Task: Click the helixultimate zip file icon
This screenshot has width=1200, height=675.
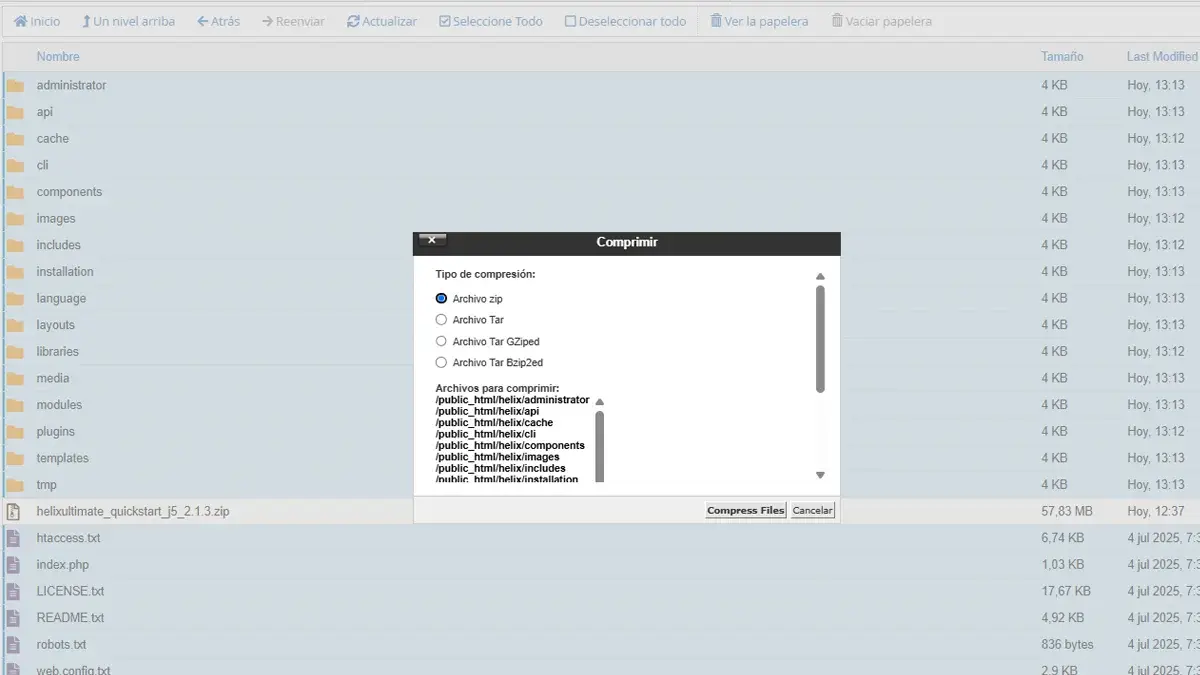Action: click(14, 511)
